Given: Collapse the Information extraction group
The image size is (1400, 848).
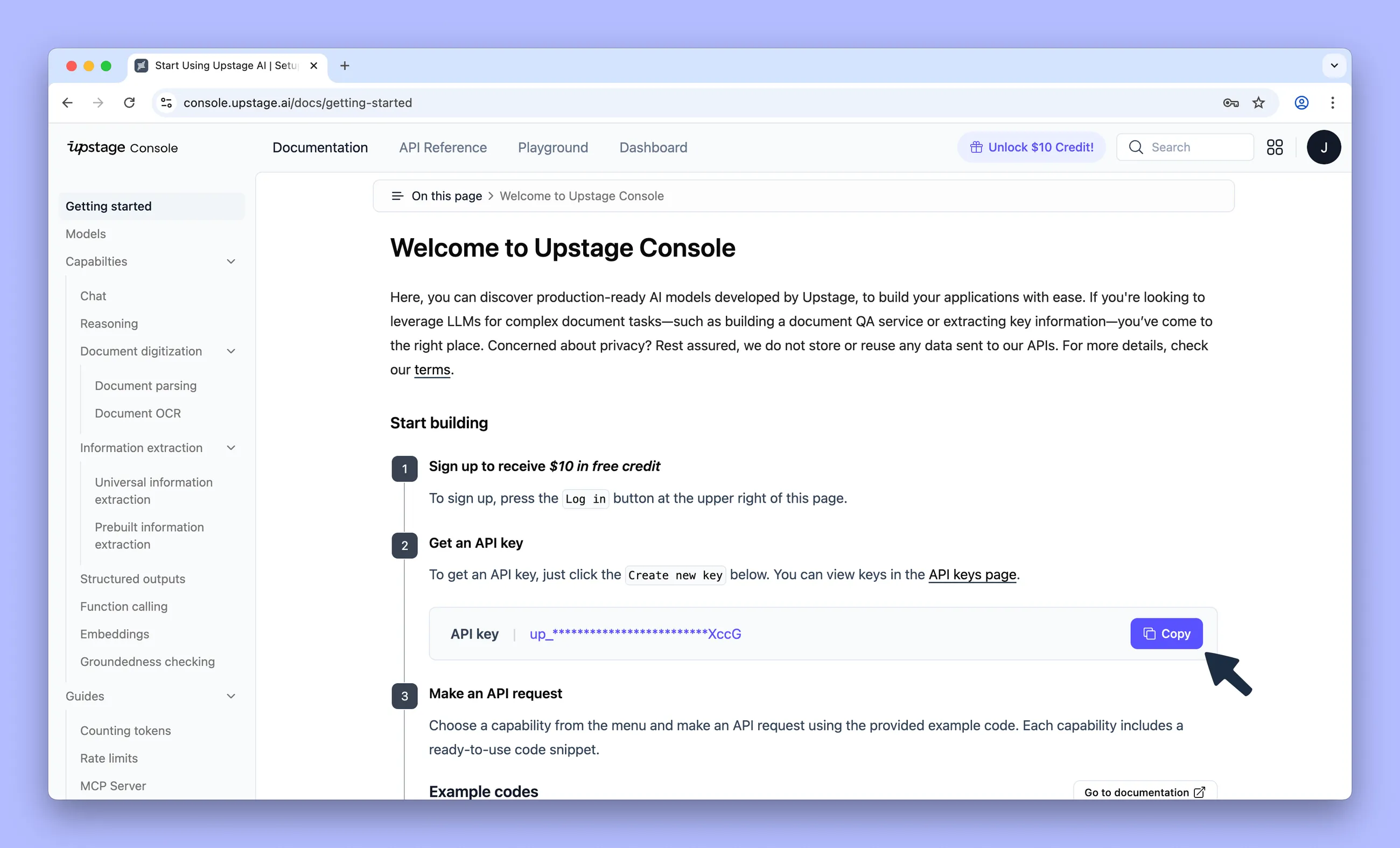Looking at the screenshot, I should pyautogui.click(x=230, y=448).
